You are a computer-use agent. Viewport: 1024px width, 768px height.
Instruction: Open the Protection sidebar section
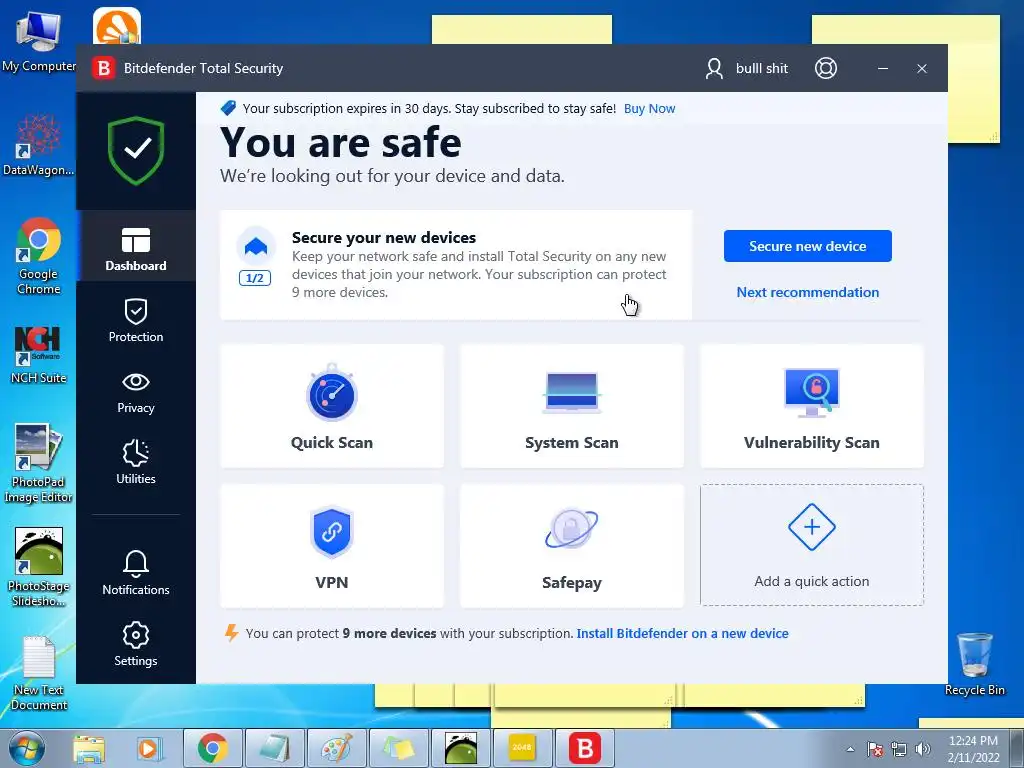pyautogui.click(x=136, y=320)
